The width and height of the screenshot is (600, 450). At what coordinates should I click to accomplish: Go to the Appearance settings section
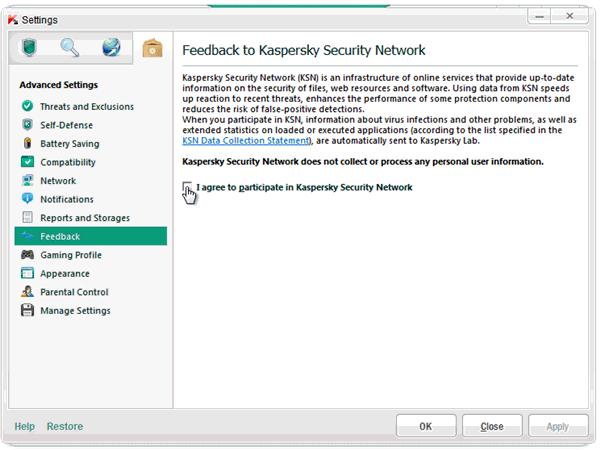[x=65, y=274]
